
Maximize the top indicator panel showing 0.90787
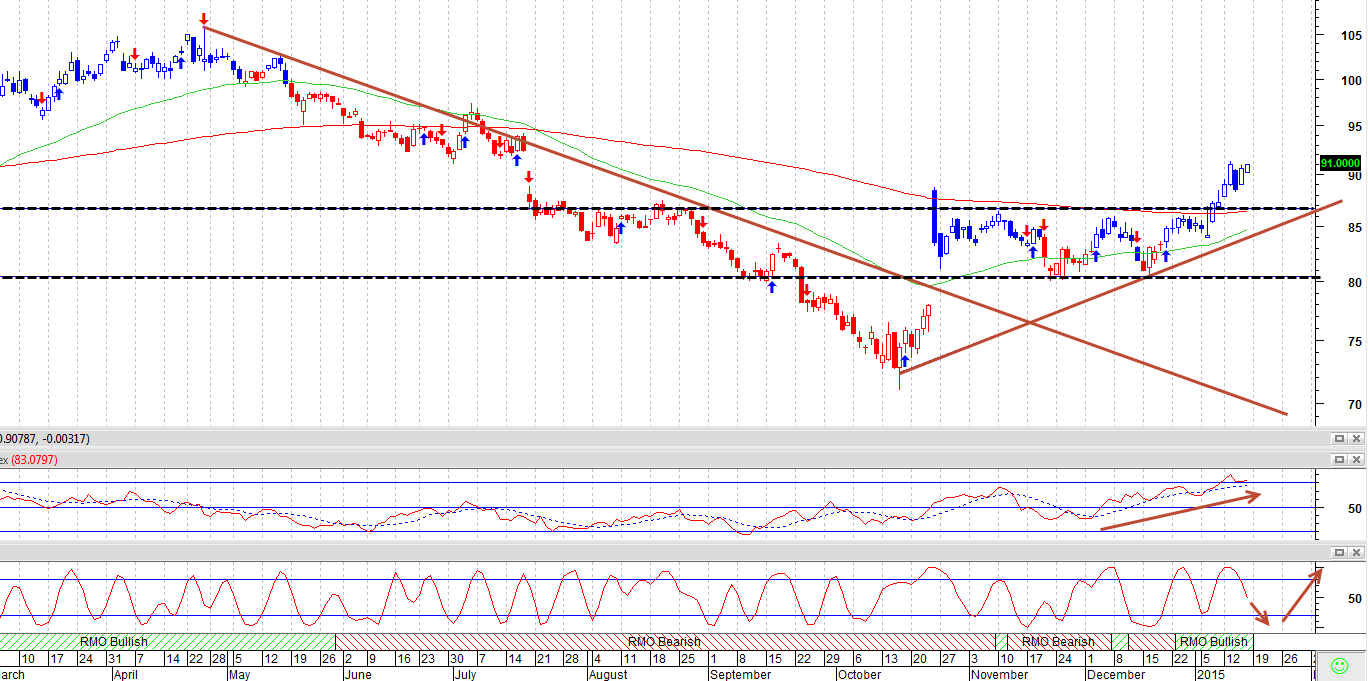1339,438
